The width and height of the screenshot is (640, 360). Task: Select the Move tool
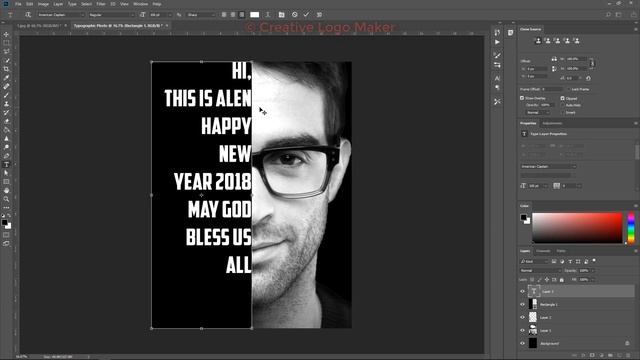coord(6,34)
